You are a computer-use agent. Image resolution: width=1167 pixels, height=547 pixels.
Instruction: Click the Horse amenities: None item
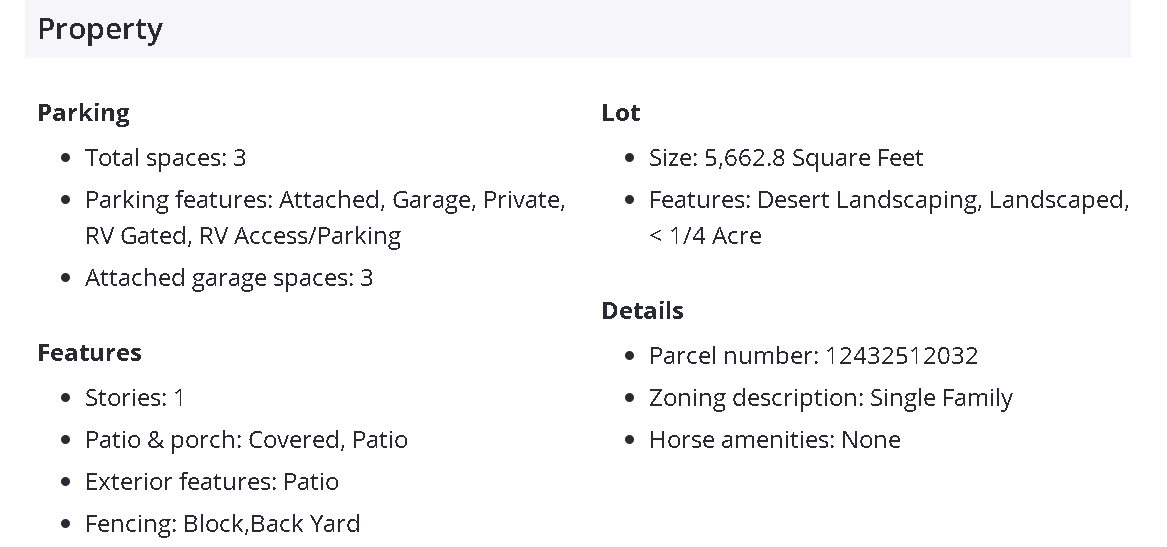774,440
